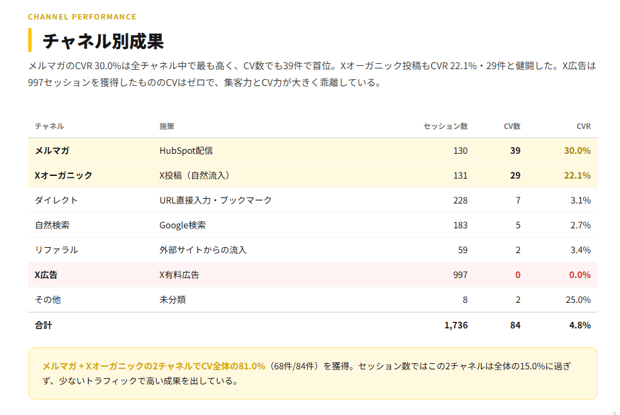The height and width of the screenshot is (415, 620).
Task: Click the リファラル channel cell
Action: (56, 250)
